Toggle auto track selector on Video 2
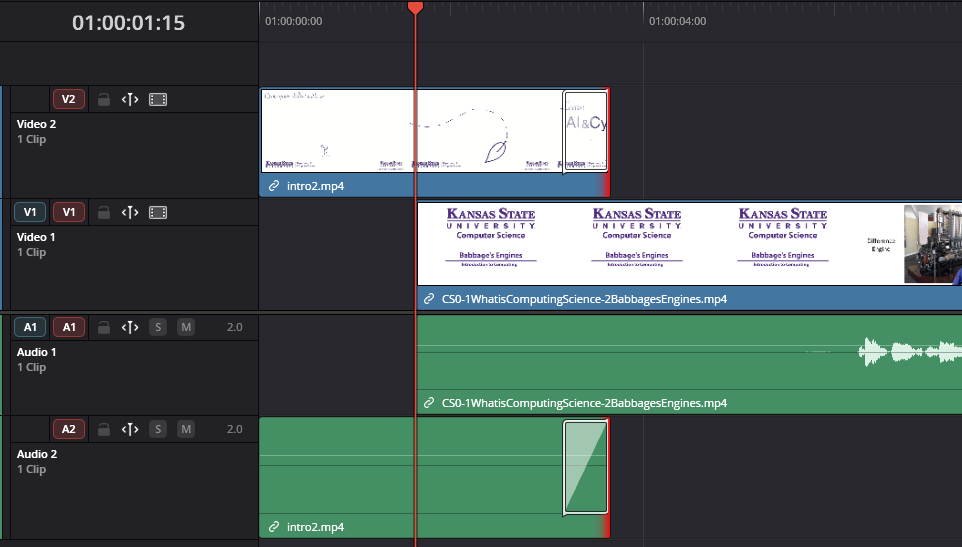The image size is (962, 547). (130, 99)
